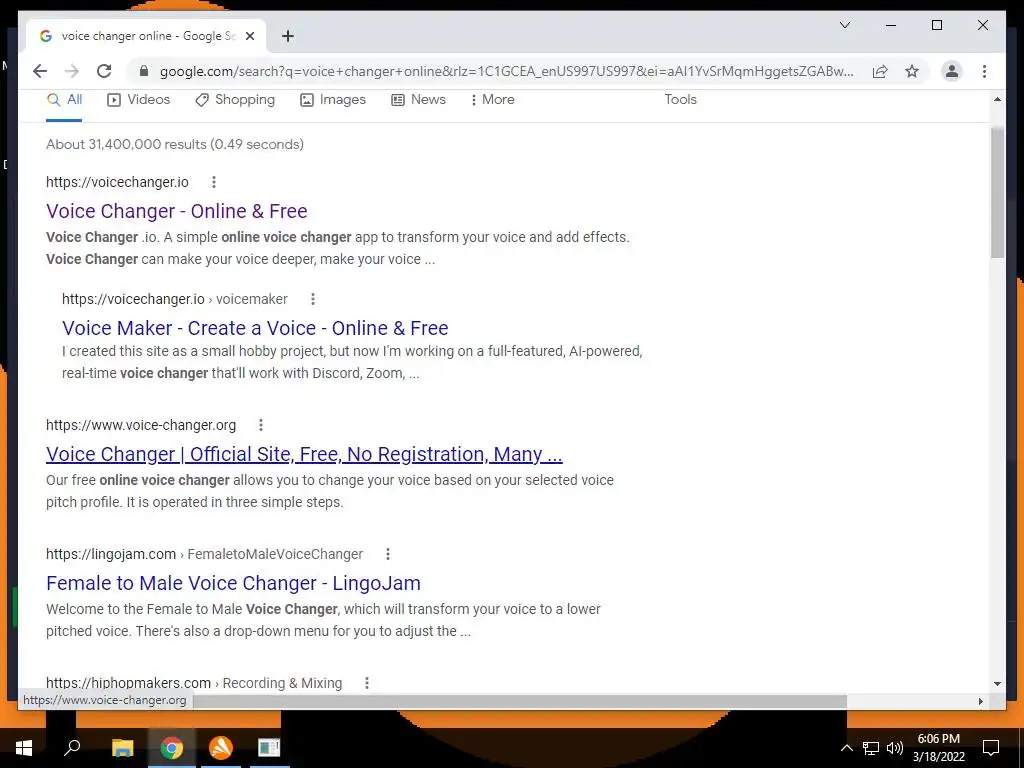
Task: Show hidden system tray icons
Action: 846,748
